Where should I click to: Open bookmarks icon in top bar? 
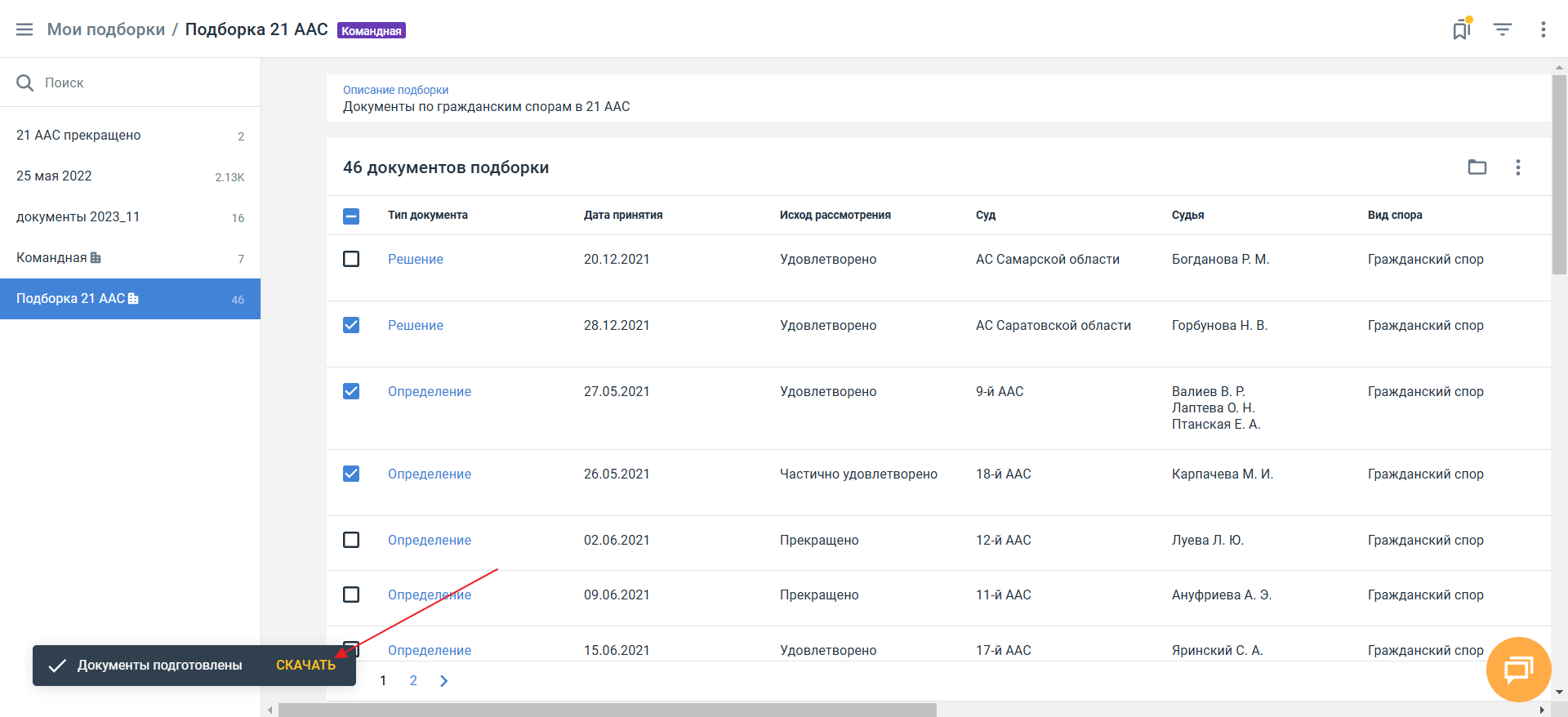pos(1462,29)
